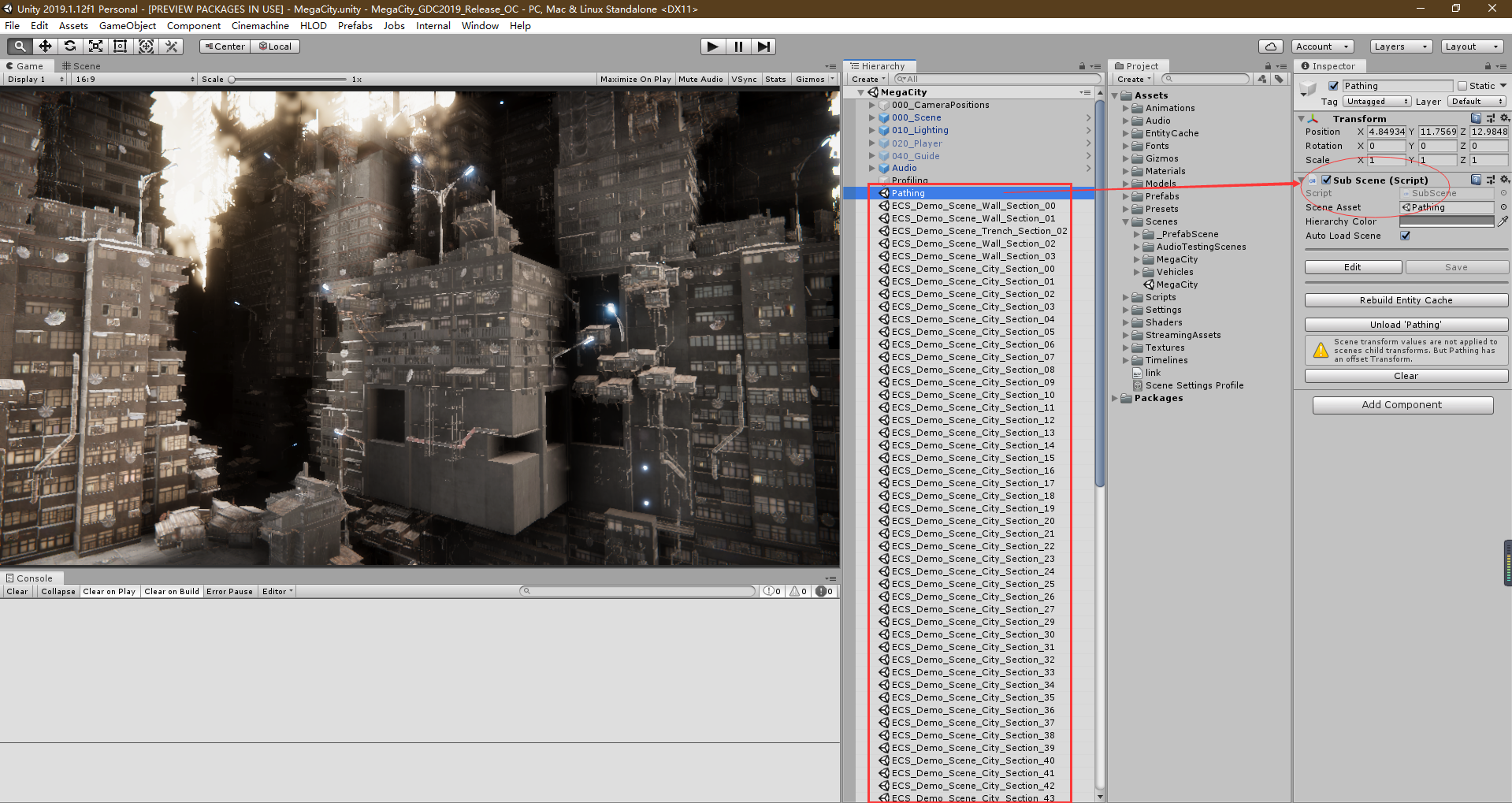Image resolution: width=1512 pixels, height=803 pixels.
Task: Switch to the Scene tab
Action: click(x=81, y=66)
